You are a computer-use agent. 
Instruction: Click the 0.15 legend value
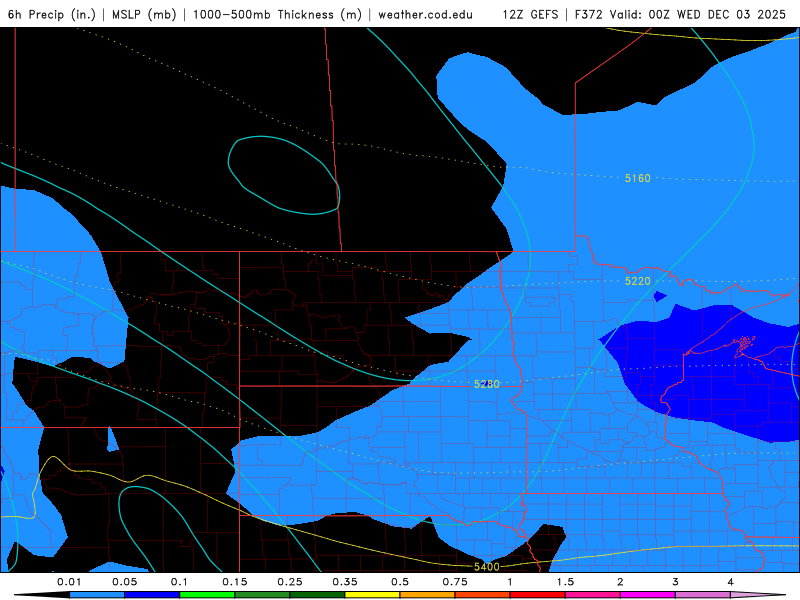click(x=235, y=582)
